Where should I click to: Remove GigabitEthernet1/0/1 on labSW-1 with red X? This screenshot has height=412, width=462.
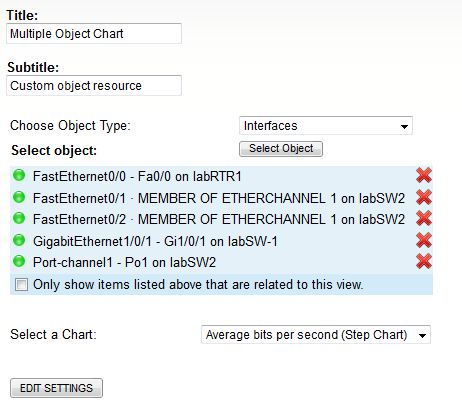coord(424,240)
